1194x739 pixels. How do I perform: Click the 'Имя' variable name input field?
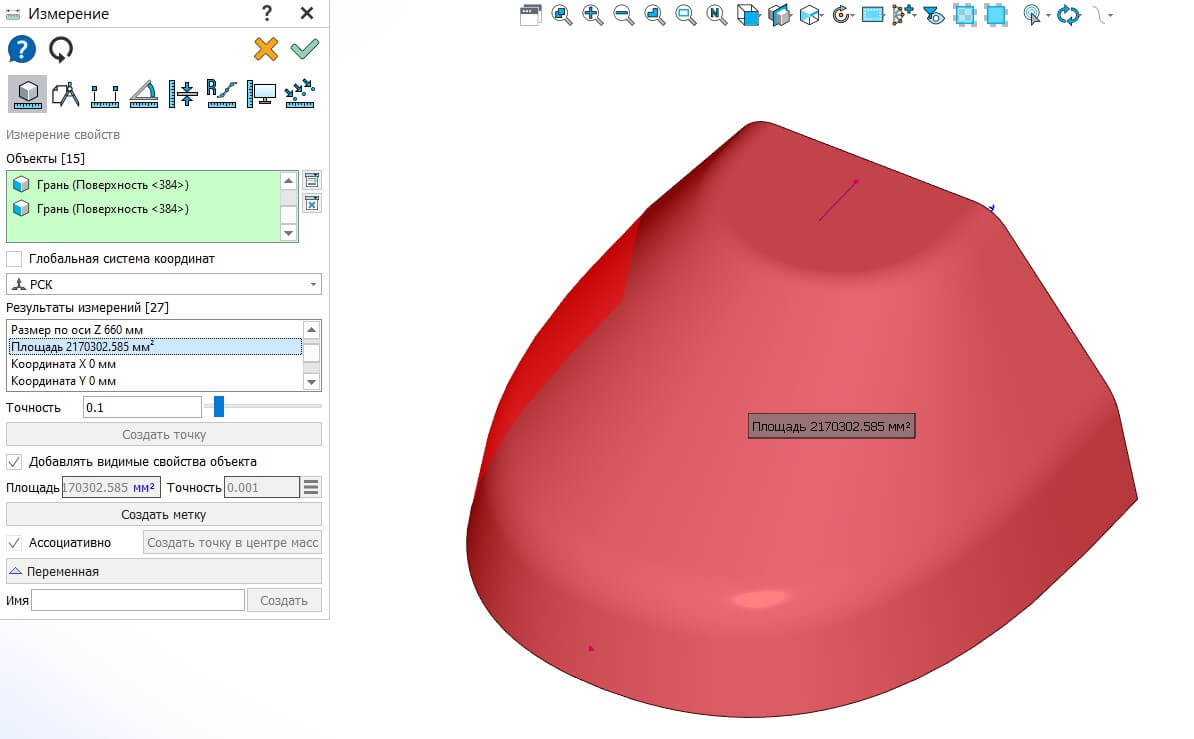point(138,600)
